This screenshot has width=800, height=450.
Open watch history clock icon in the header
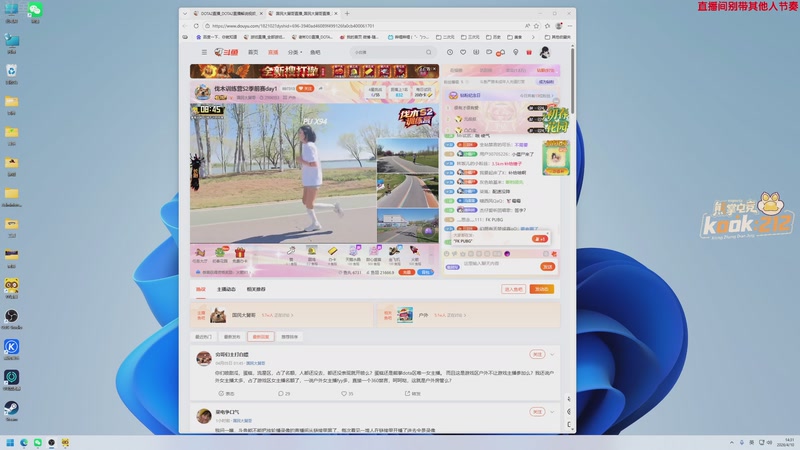pyautogui.click(x=449, y=52)
